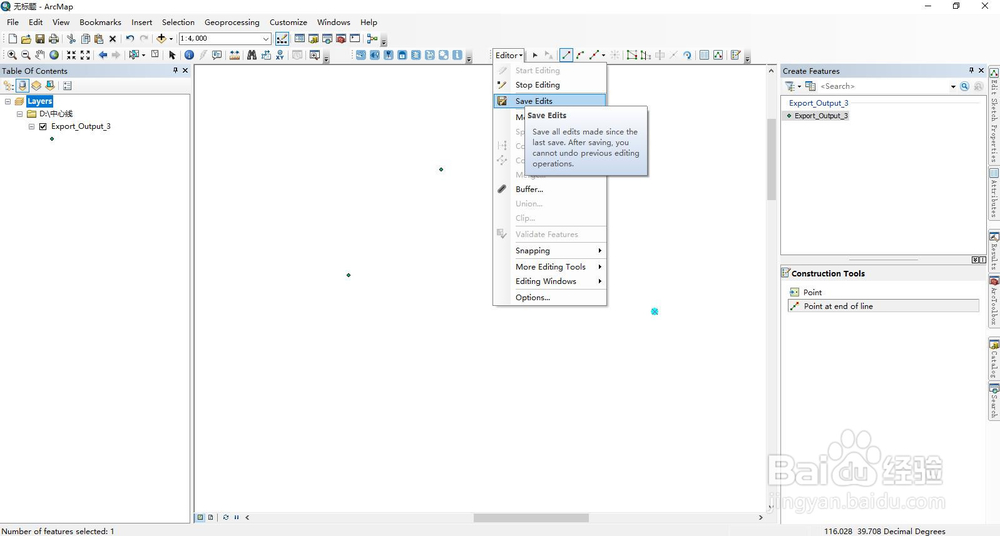Click List By Drawing Order icon
This screenshot has height=536, width=1000.
point(9,86)
